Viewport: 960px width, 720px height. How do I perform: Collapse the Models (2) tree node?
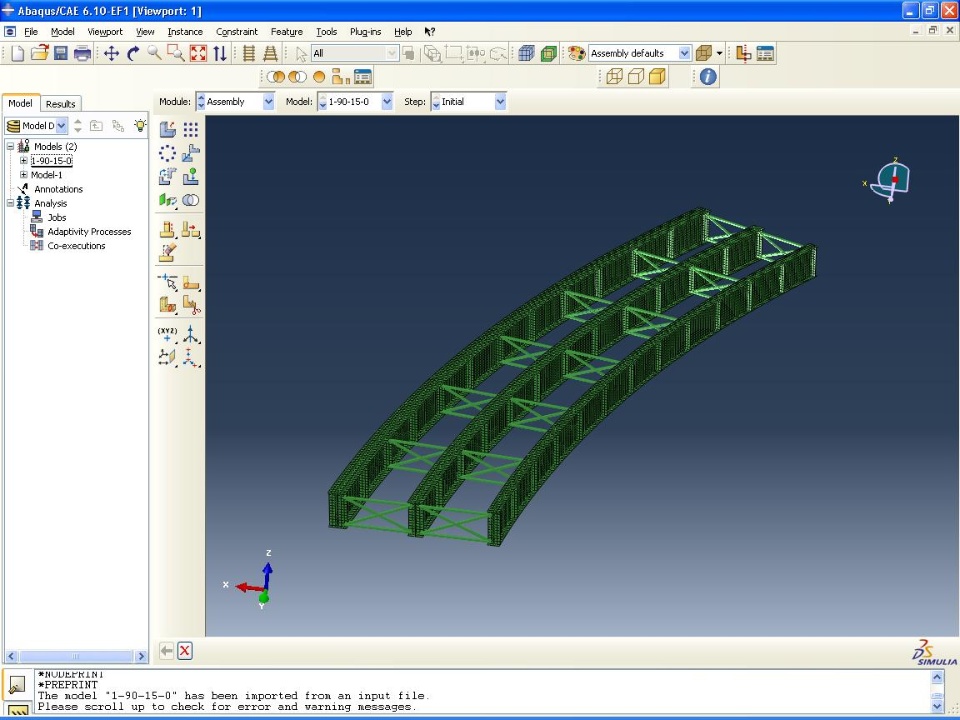coord(10,146)
